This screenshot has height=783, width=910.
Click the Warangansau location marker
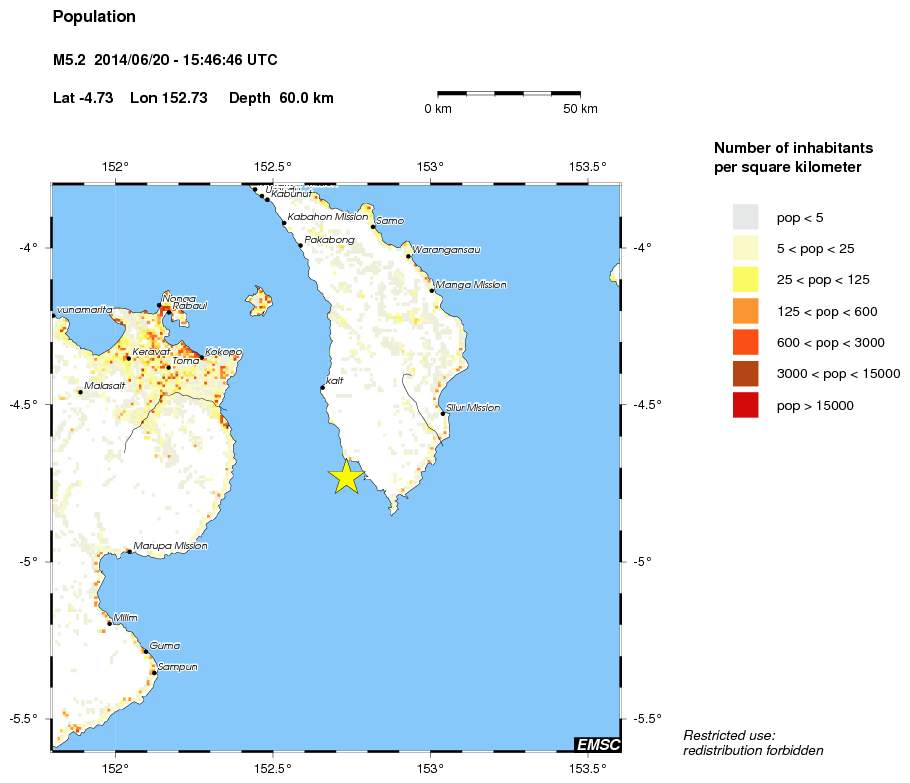(x=408, y=256)
